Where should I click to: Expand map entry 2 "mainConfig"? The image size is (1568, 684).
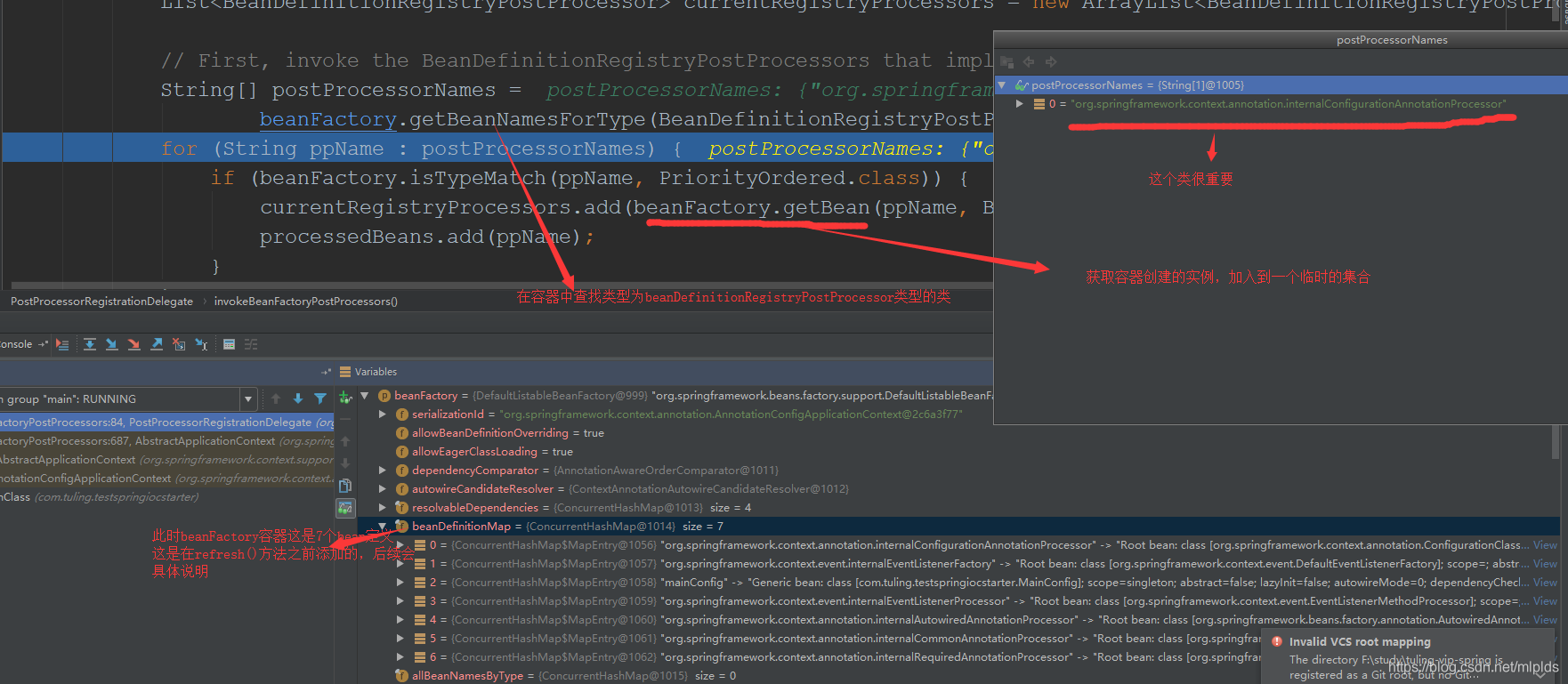pyautogui.click(x=400, y=583)
